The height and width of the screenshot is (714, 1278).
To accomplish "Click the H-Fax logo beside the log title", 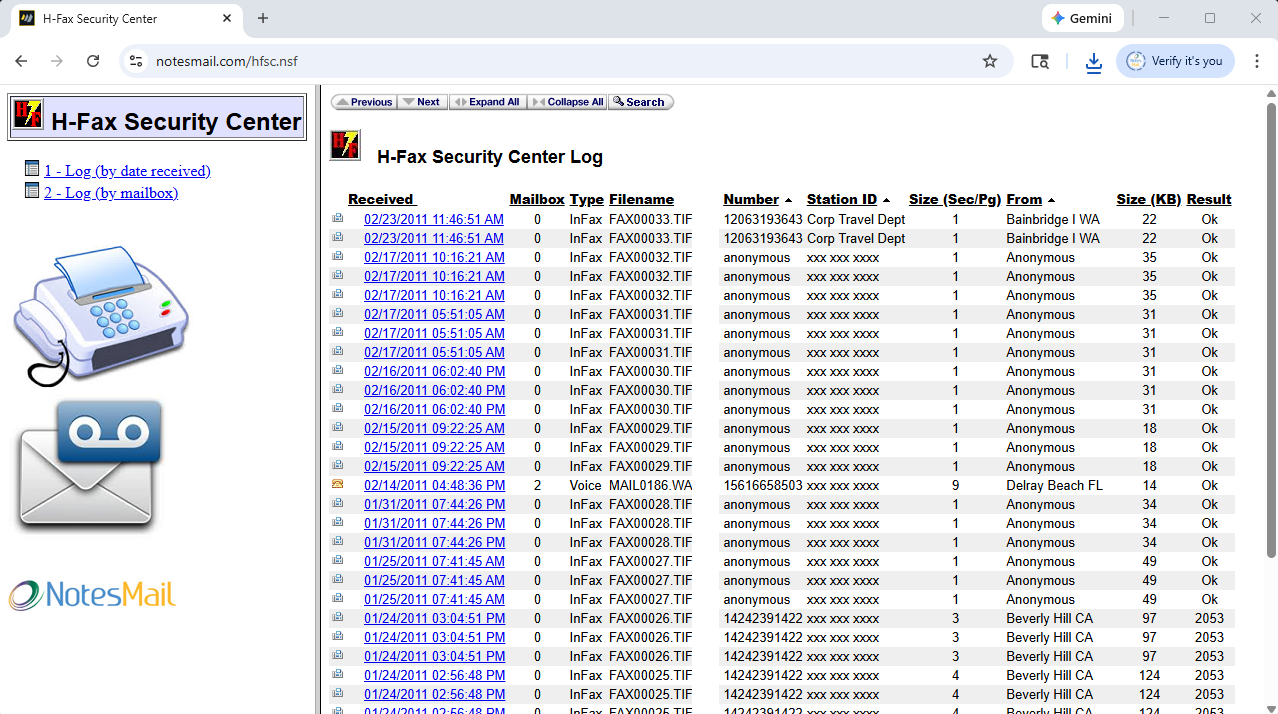I will [345, 145].
